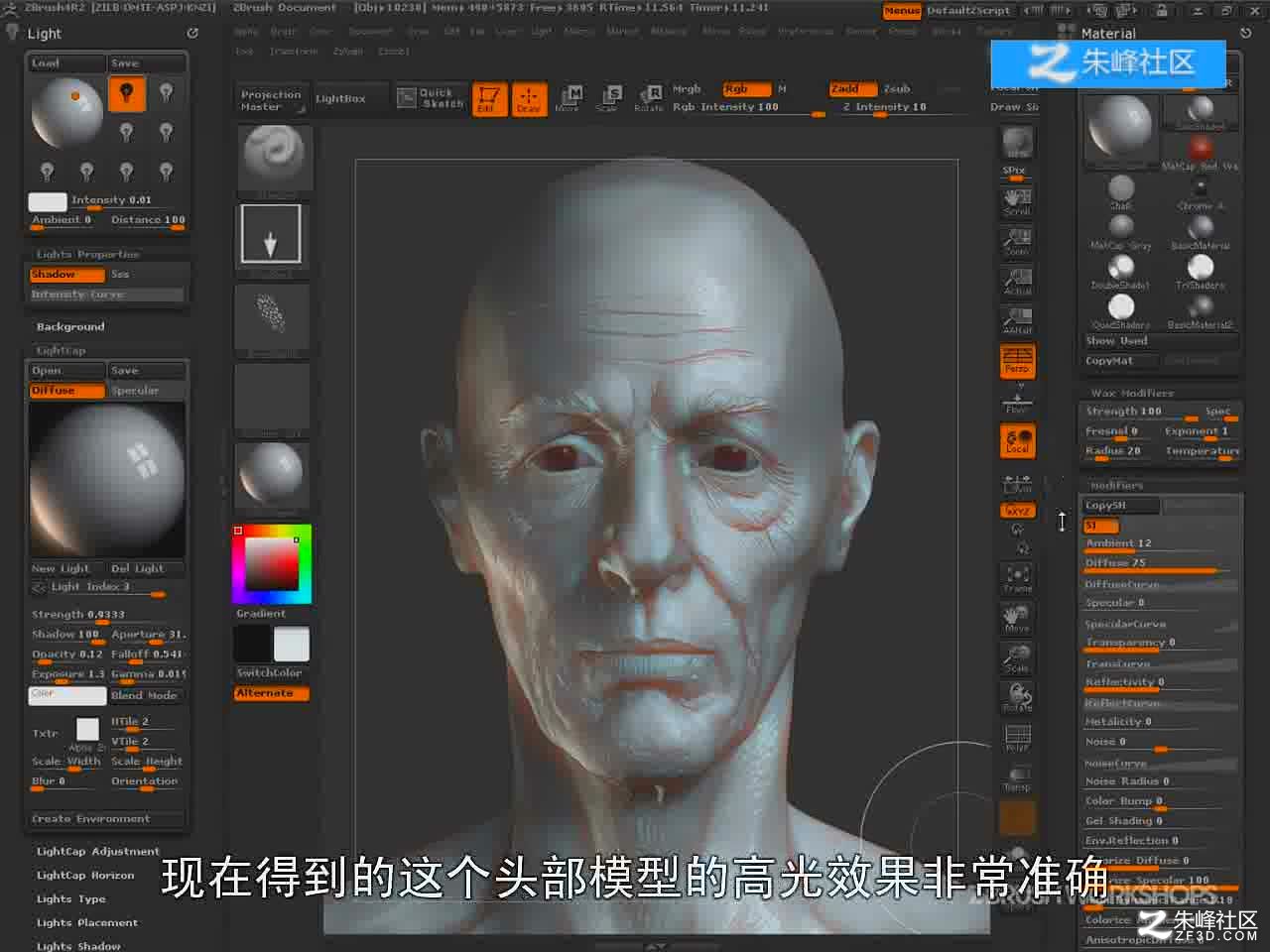The height and width of the screenshot is (952, 1270).
Task: Open the Zplugin menu
Action: [348, 51]
